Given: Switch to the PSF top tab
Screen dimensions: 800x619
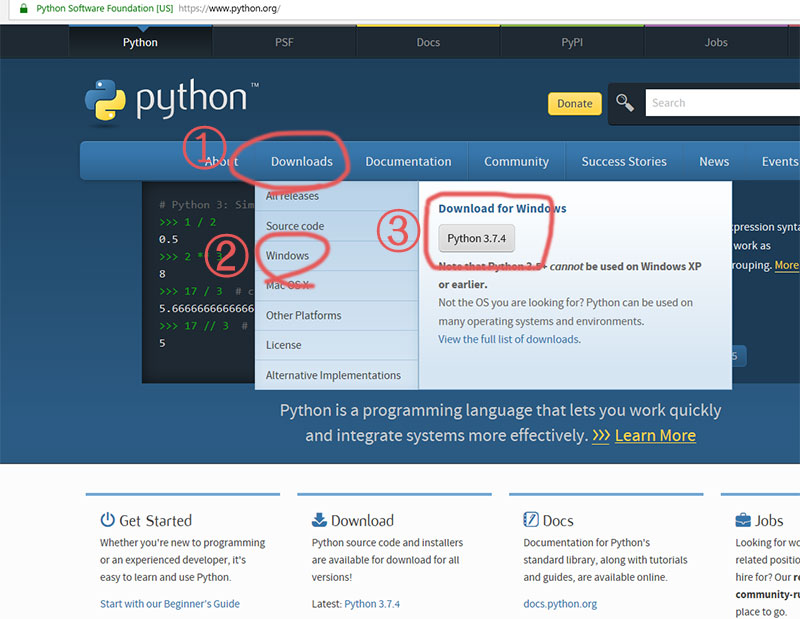Looking at the screenshot, I should point(284,42).
